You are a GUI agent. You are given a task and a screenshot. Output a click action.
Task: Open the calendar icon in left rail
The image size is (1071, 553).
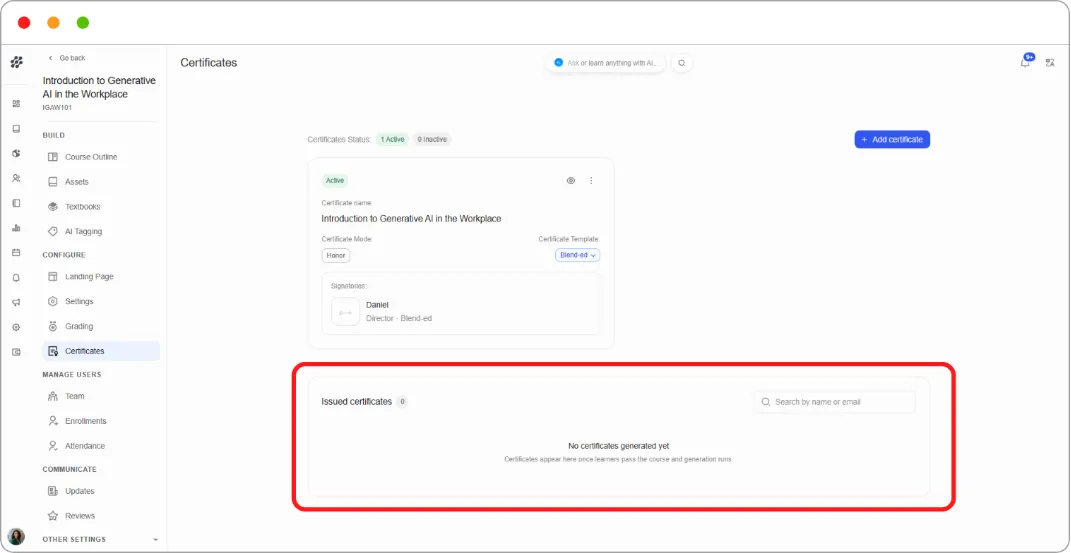coord(16,253)
